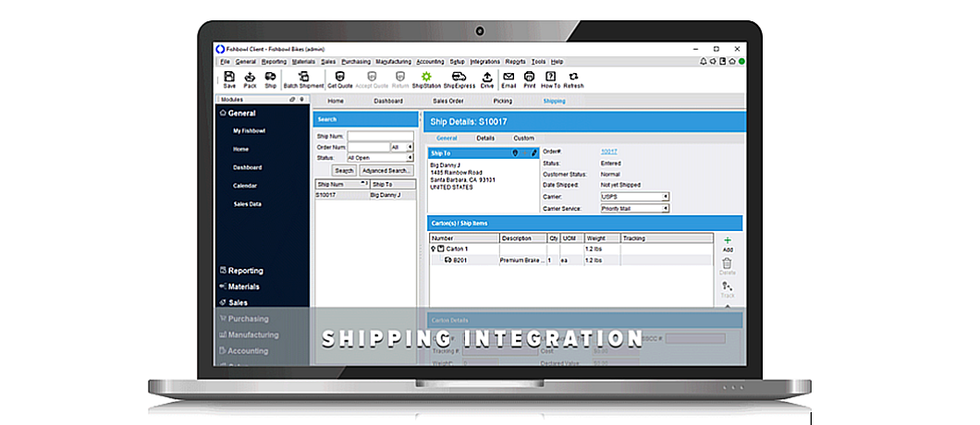Open Batch Shipment from the toolbar

(304, 78)
